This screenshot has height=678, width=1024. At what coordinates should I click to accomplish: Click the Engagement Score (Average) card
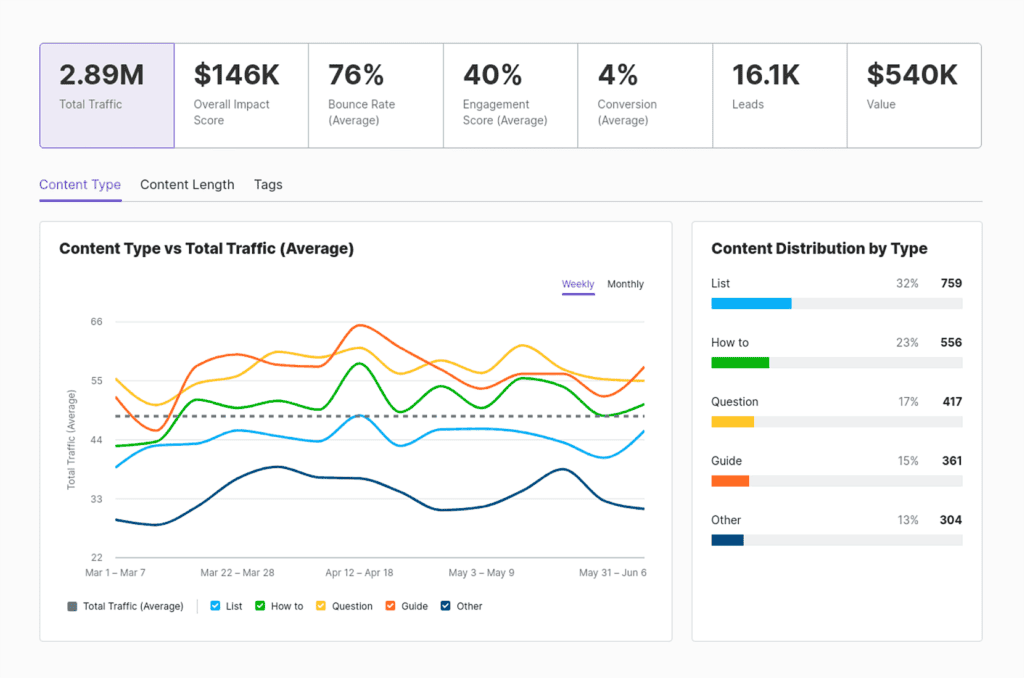click(510, 94)
